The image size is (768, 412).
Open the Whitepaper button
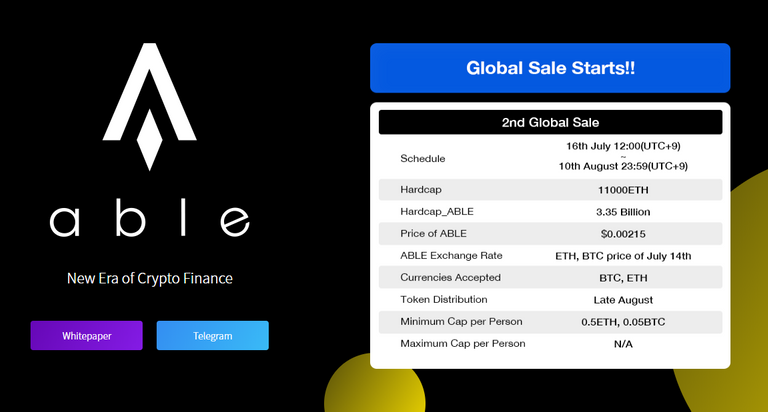click(x=87, y=336)
